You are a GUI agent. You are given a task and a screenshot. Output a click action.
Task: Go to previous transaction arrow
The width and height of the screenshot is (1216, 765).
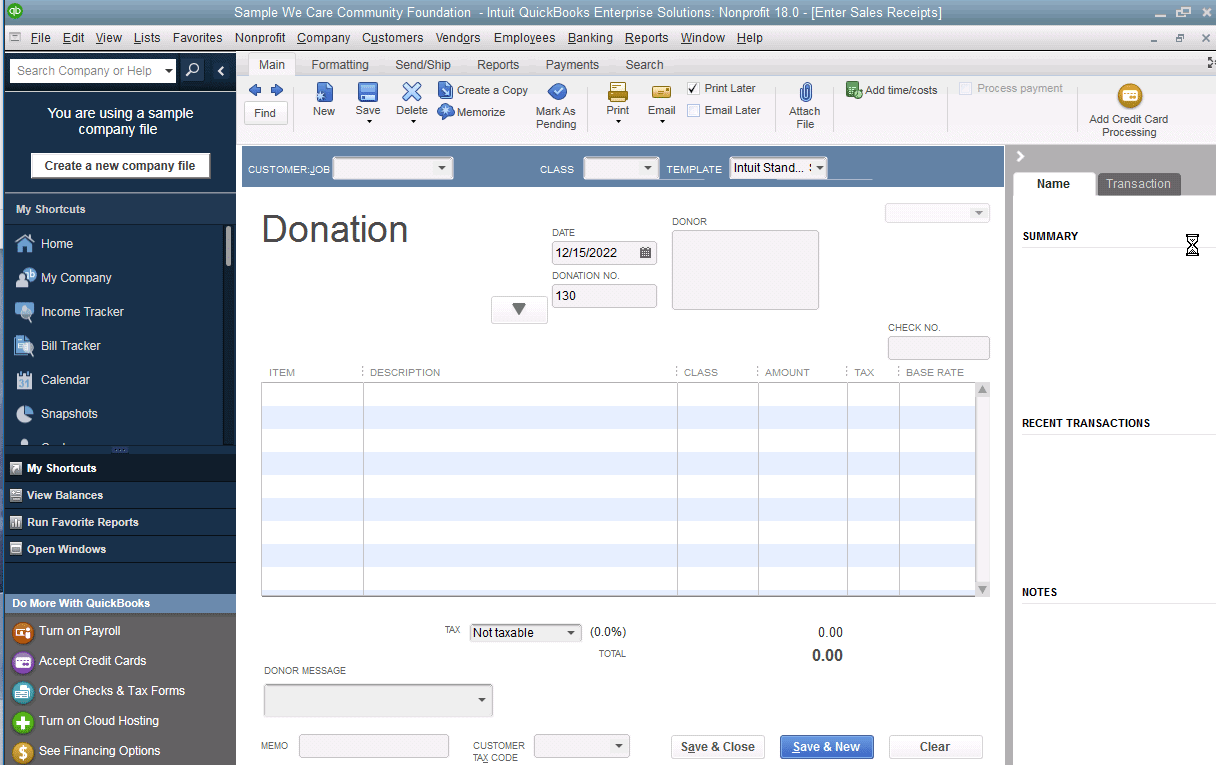click(255, 90)
